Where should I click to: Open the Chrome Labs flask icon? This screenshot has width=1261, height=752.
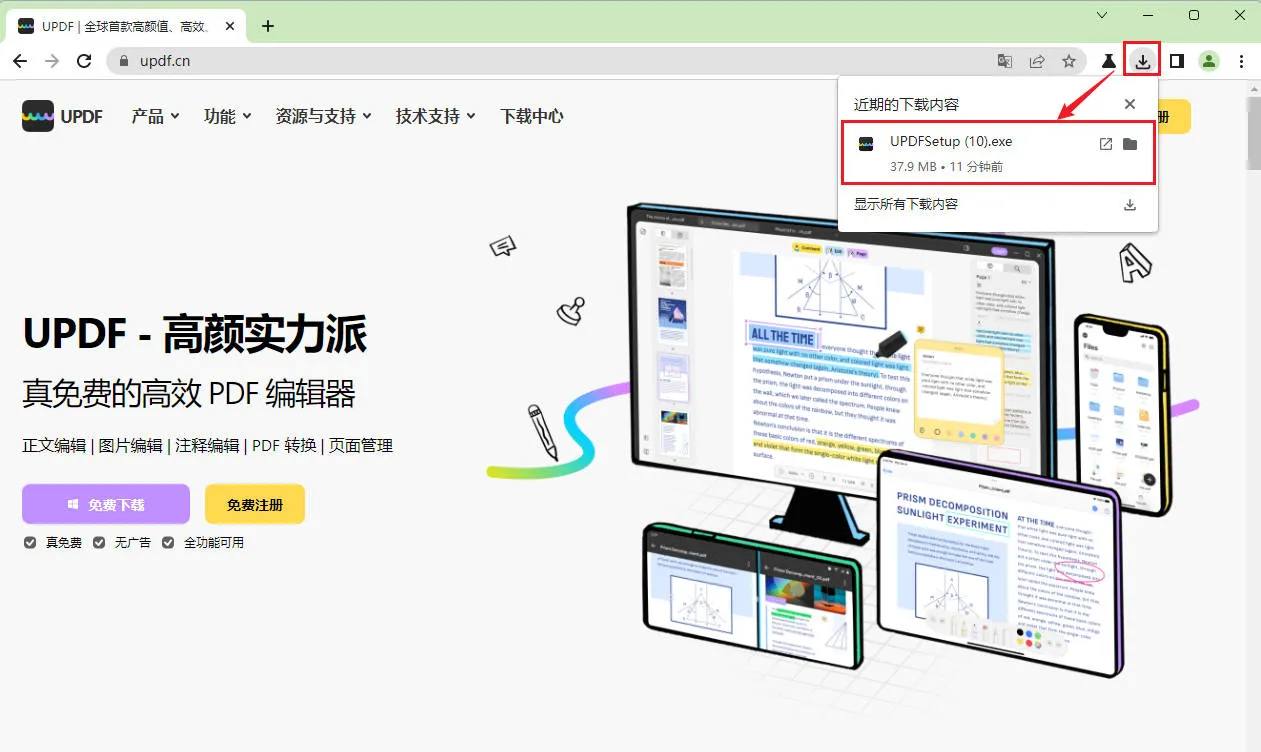click(1108, 61)
